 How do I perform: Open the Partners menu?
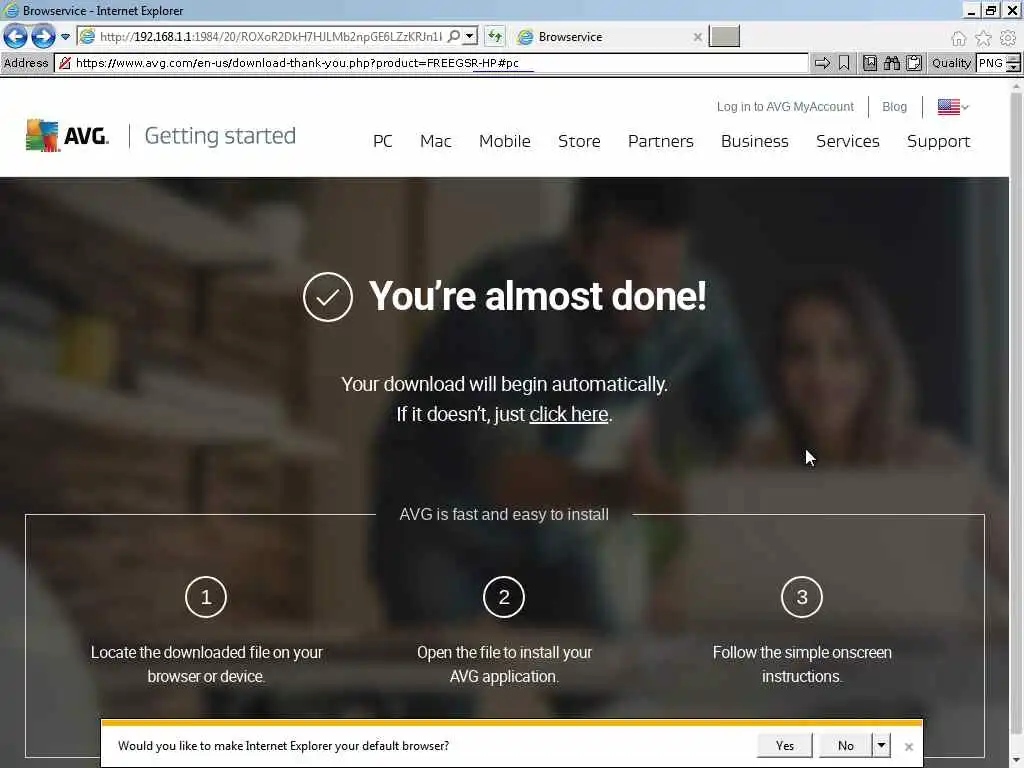[x=660, y=141]
